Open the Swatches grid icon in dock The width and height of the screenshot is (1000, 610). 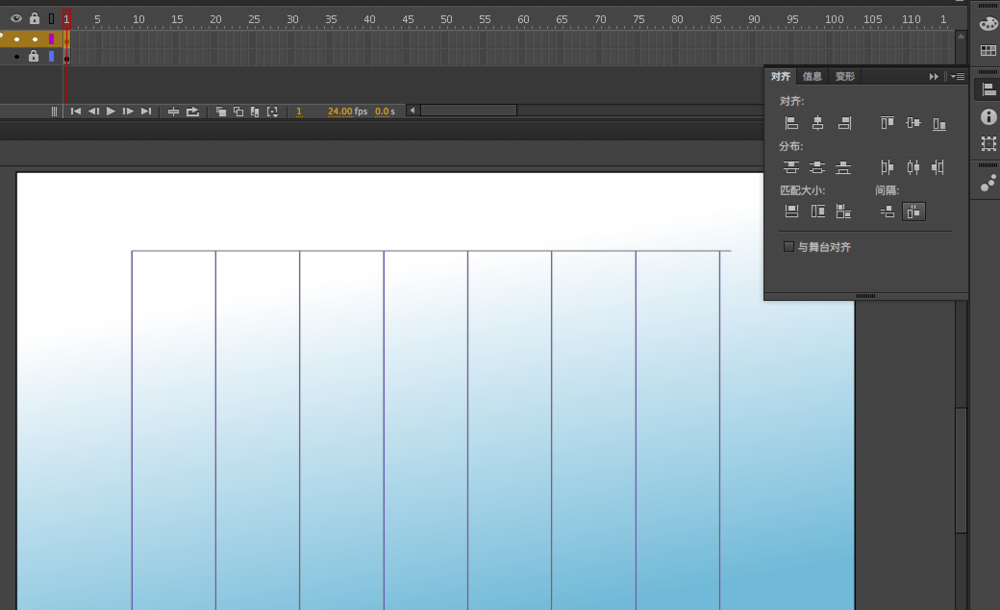tap(988, 50)
